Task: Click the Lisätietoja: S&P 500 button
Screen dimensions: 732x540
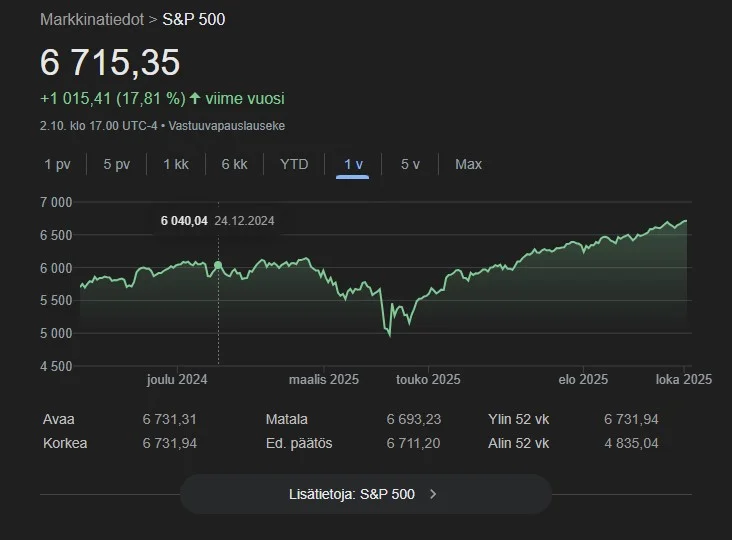Action: click(365, 493)
